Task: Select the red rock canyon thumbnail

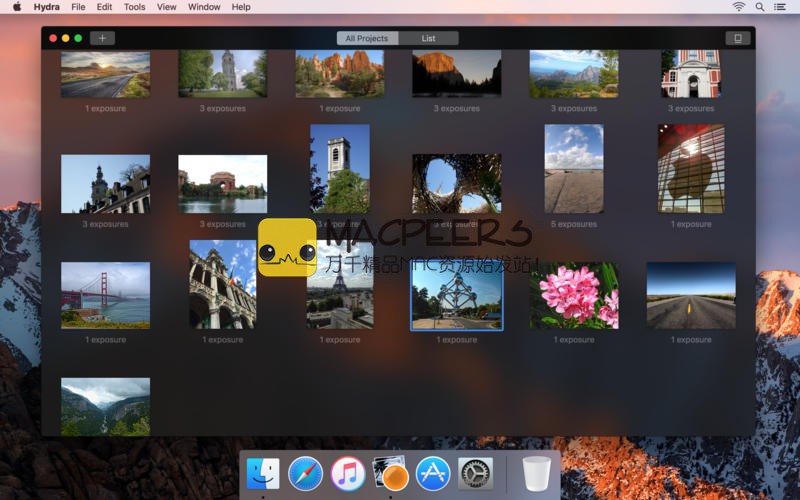Action: pos(340,73)
